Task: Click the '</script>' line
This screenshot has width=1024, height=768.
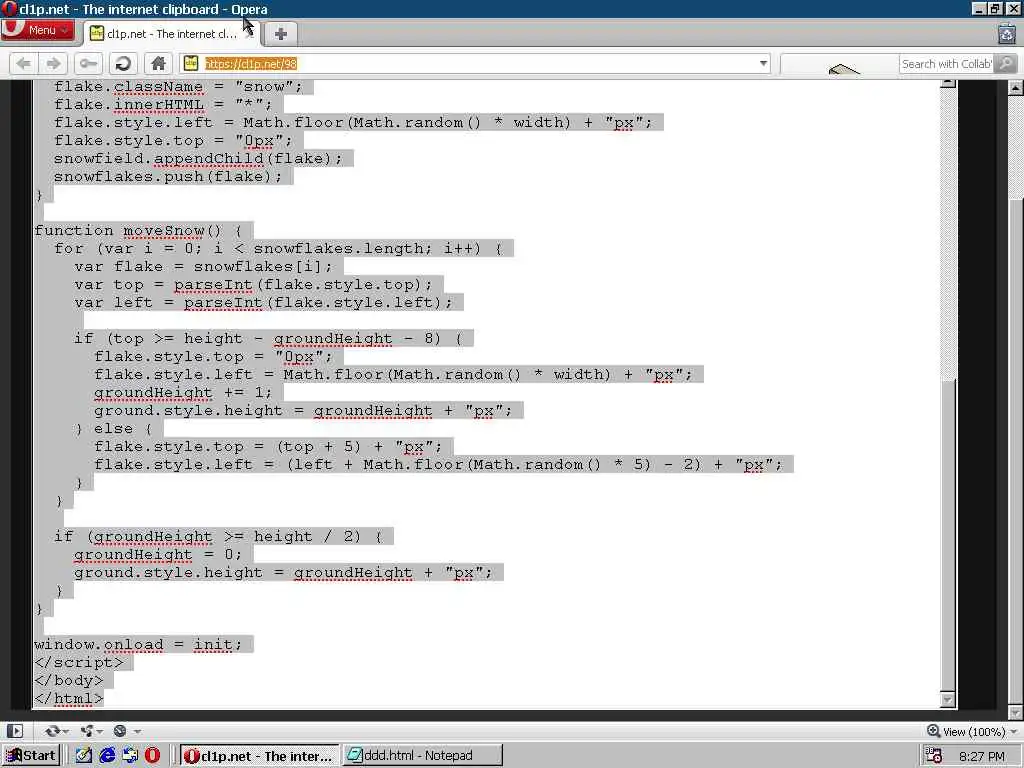Action: pos(78,663)
